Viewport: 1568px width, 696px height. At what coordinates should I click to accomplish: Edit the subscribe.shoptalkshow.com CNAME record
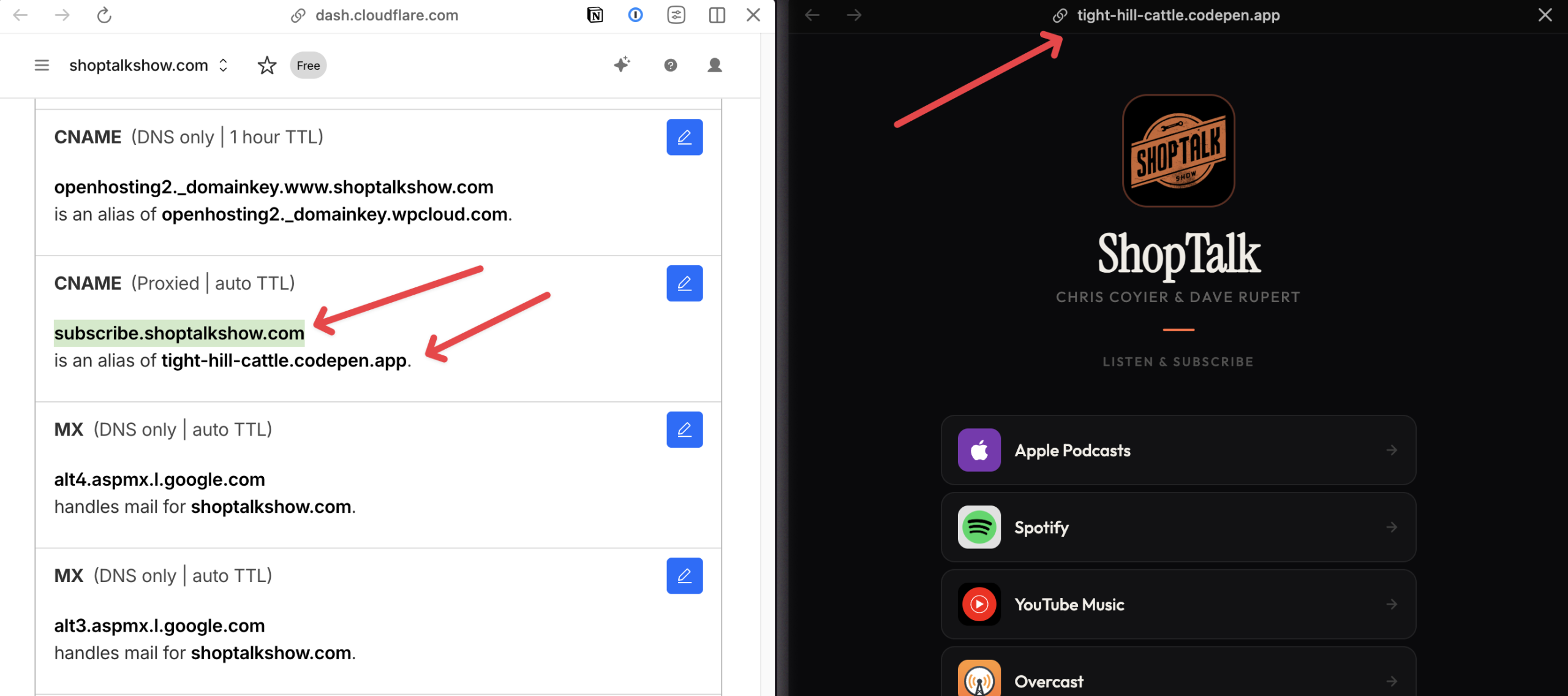[x=684, y=283]
